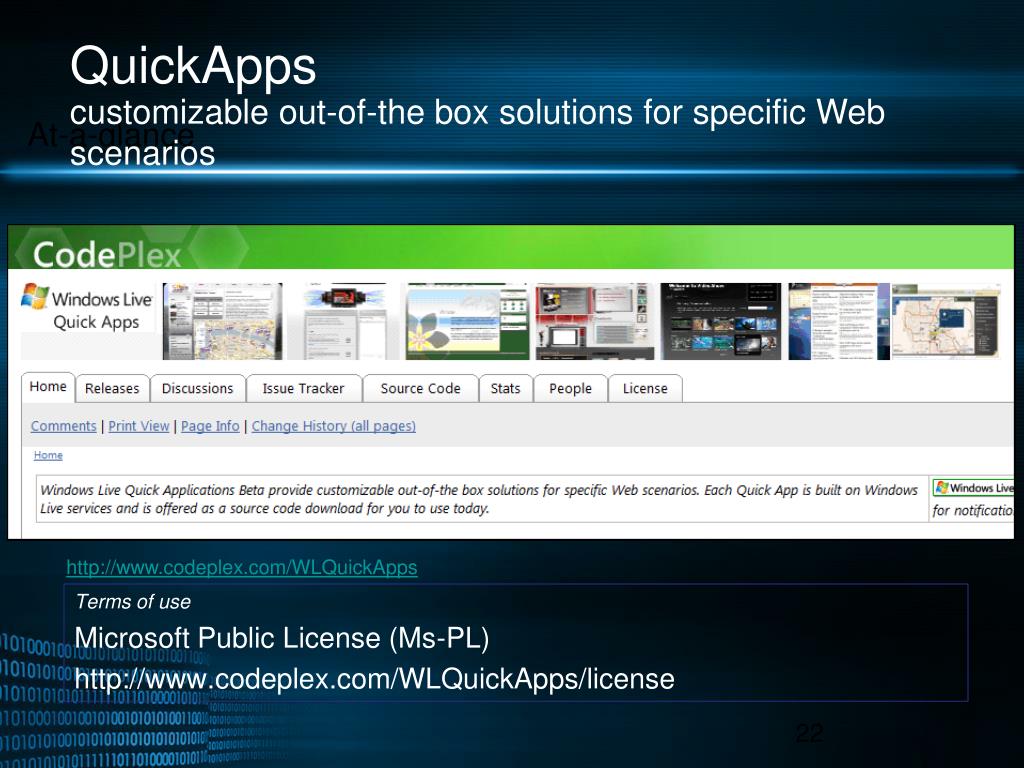1024x768 pixels.
Task: Go to the Issue Tracker tab
Action: click(304, 389)
